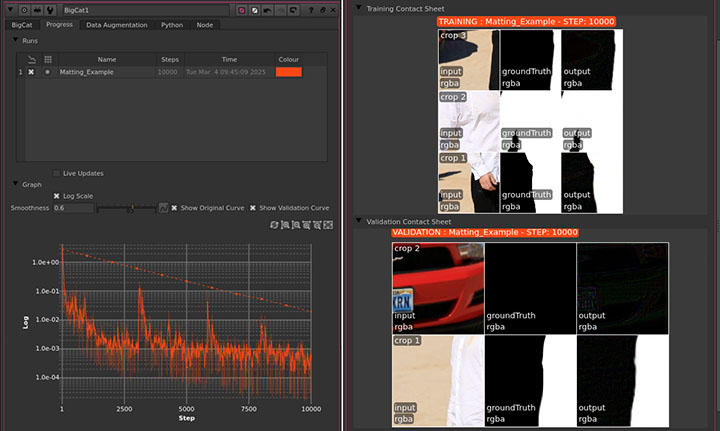The image size is (720, 431).
Task: Click the Smoothness value input field
Action: coord(73,208)
